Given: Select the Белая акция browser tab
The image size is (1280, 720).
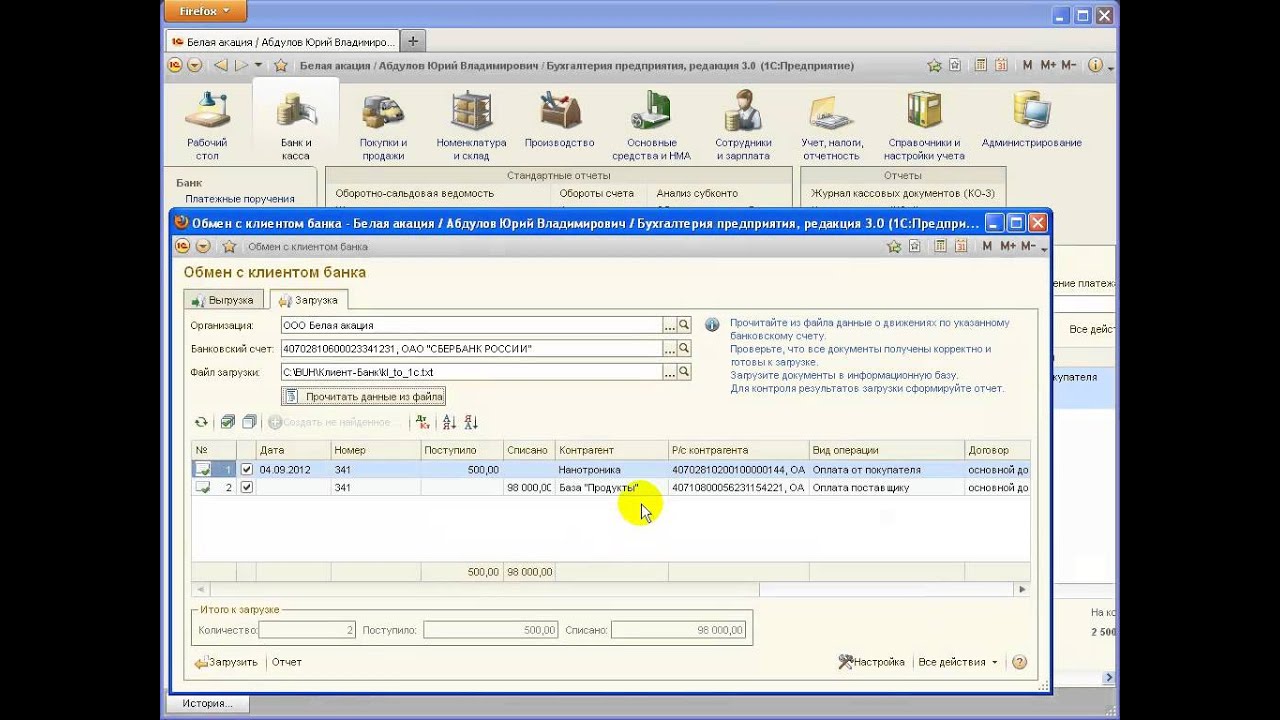Looking at the screenshot, I should point(282,41).
